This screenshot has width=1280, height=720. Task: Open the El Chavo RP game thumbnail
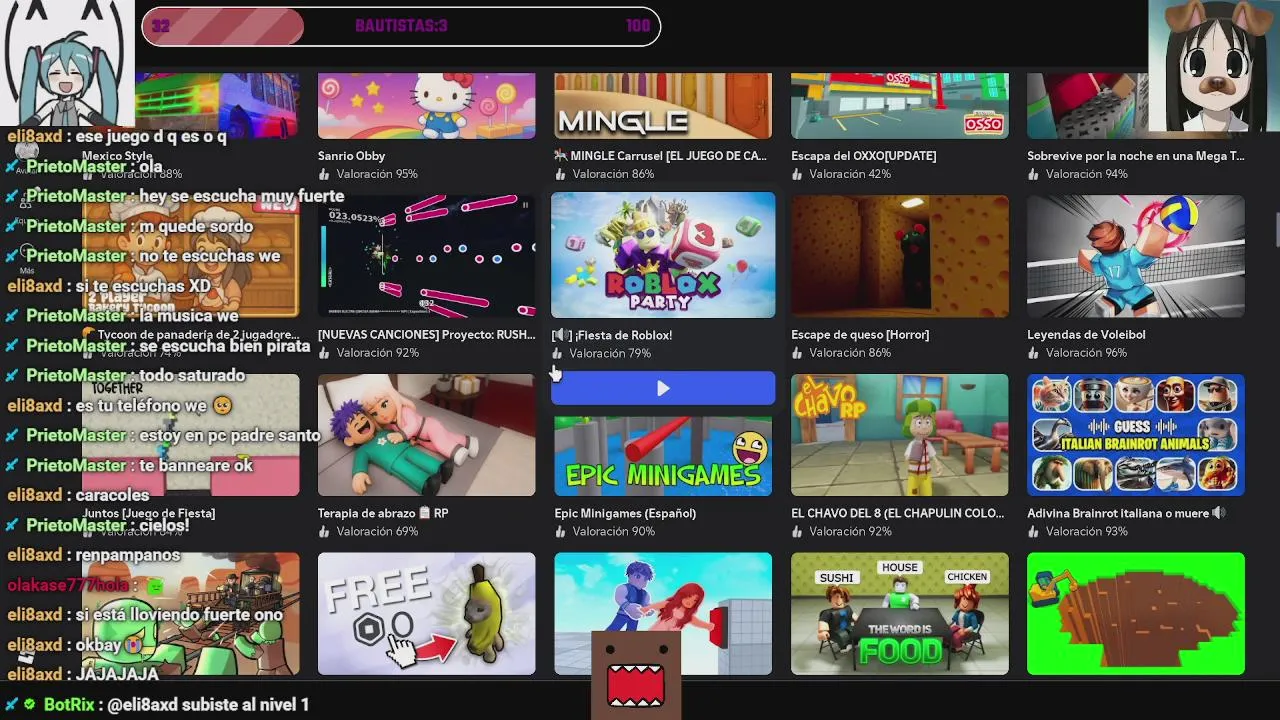tap(900, 435)
